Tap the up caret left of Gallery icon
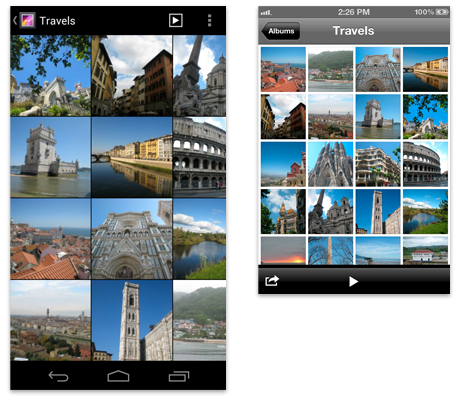The width and height of the screenshot is (460, 400). pos(15,20)
